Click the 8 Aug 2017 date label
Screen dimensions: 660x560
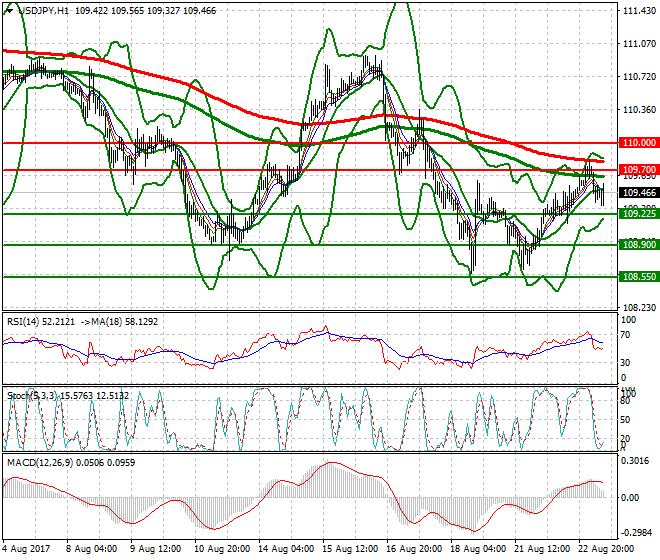point(27,549)
